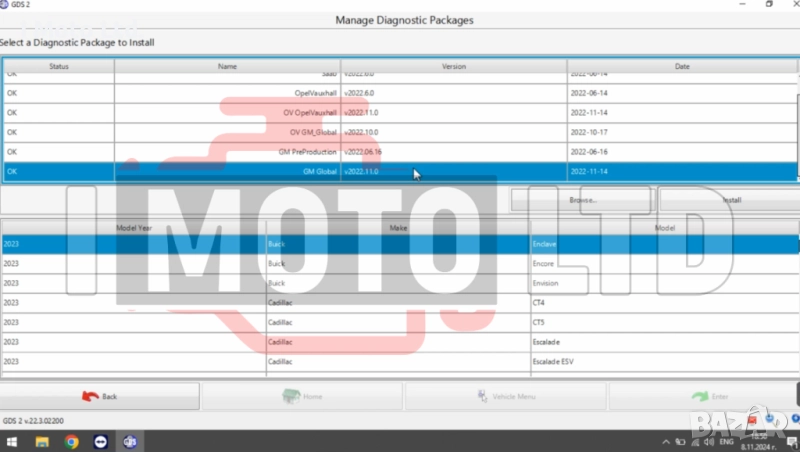Select the OV GM_Global package row

pos(400,132)
